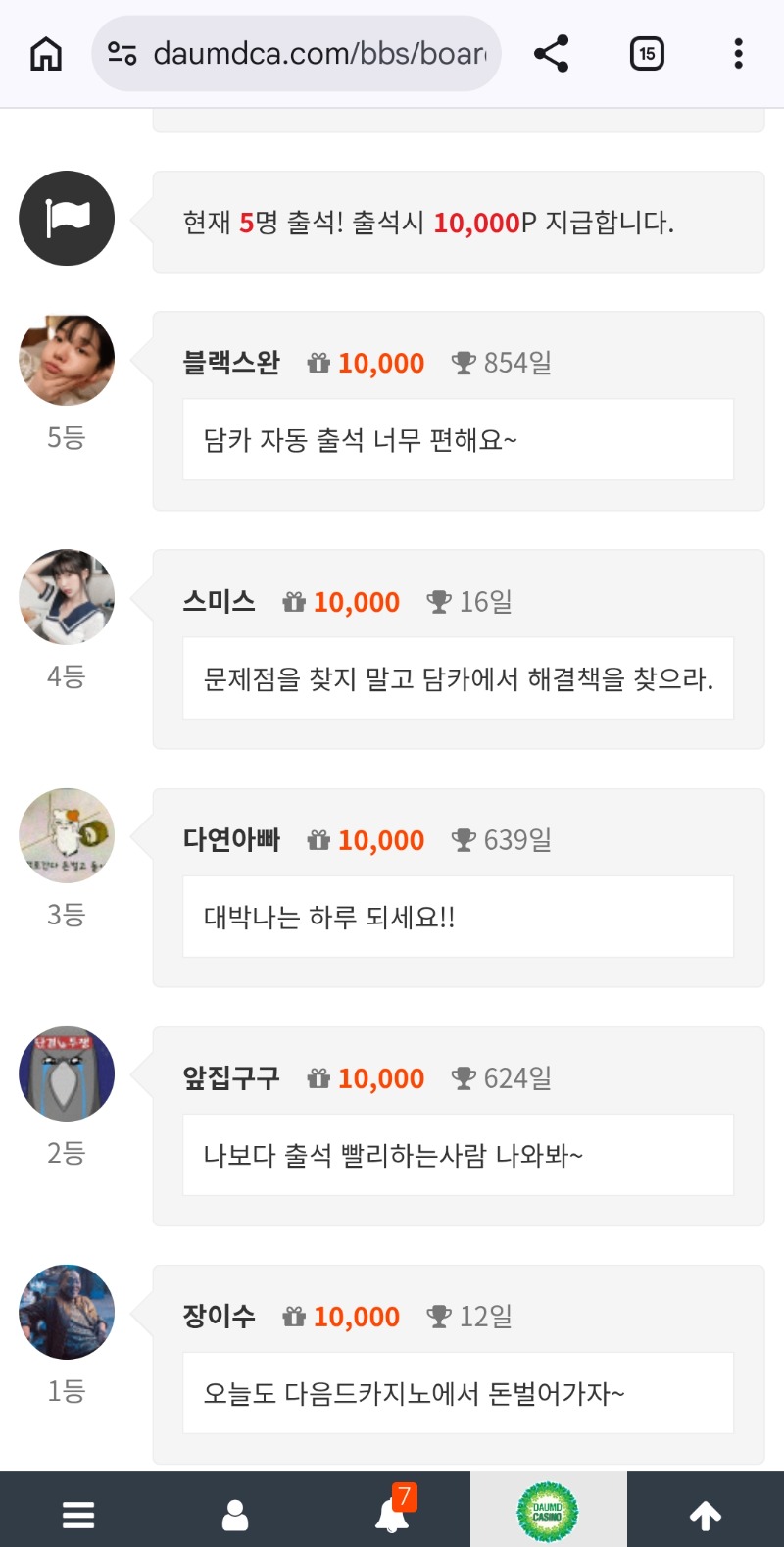Image resolution: width=784 pixels, height=1547 pixels.
Task: Tap the Daumd Casino logo button
Action: coord(548,1513)
